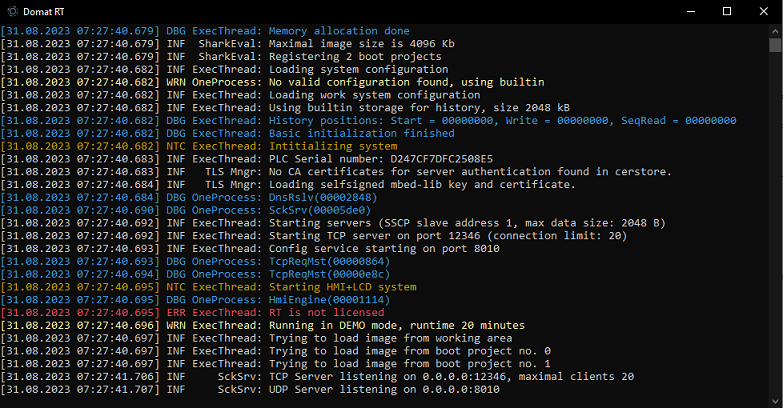This screenshot has width=783, height=408.
Task: Click the 'No valid configuration found' warning line
Action: click(273, 82)
